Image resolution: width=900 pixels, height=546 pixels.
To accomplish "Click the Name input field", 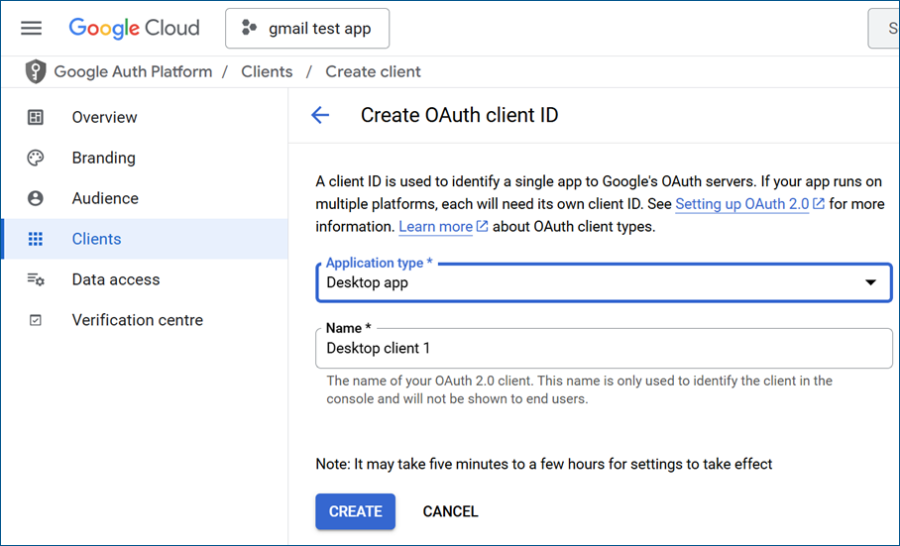I will [604, 348].
